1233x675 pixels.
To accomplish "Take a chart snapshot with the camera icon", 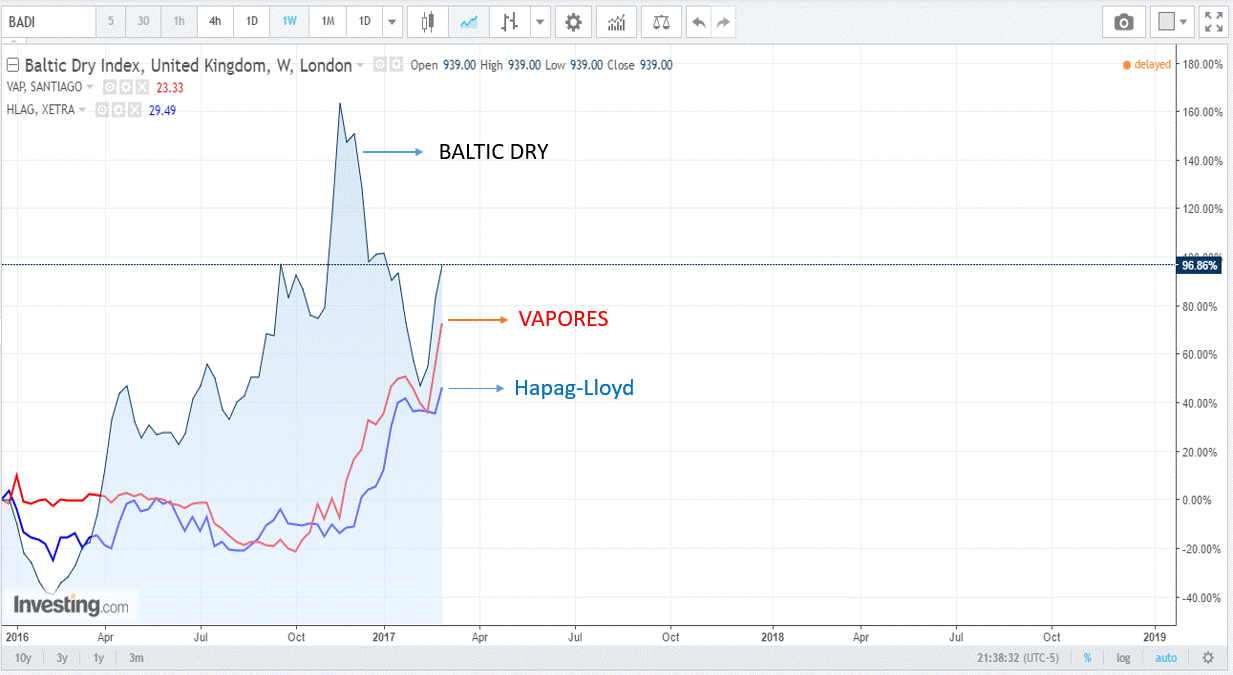I will pyautogui.click(x=1123, y=21).
